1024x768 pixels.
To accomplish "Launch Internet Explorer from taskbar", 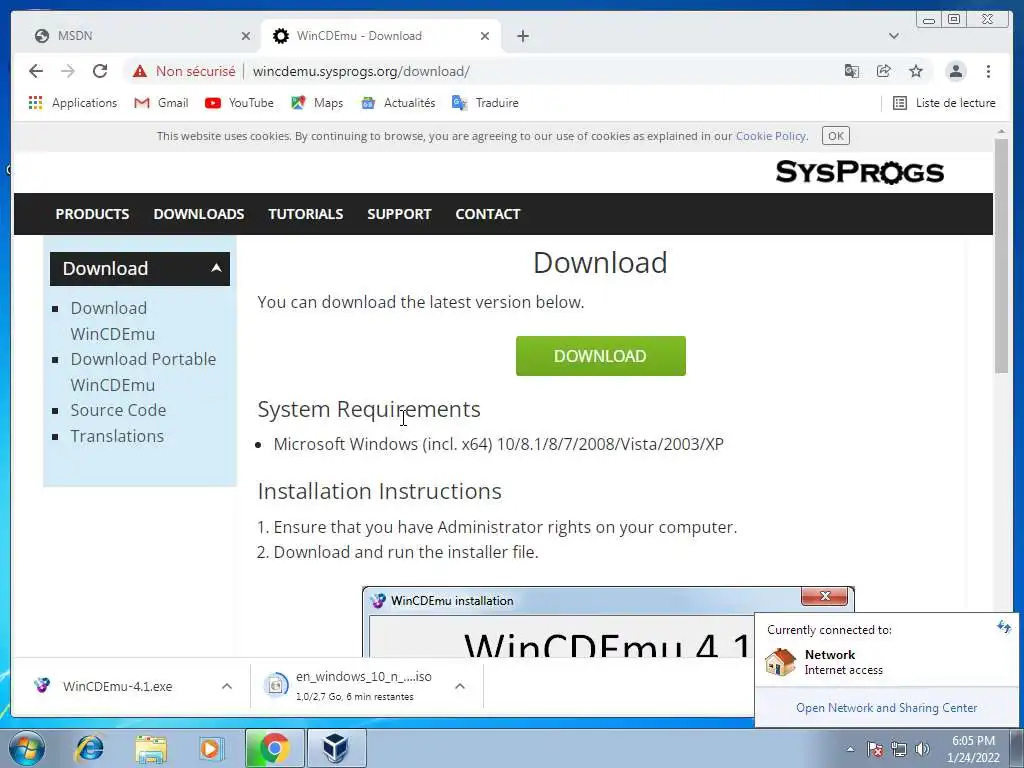I will tap(89, 748).
